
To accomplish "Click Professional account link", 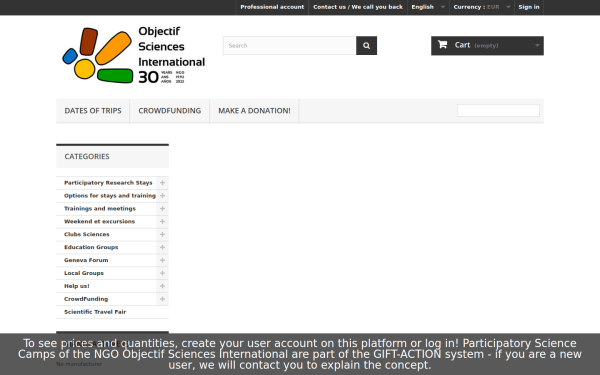I will click(x=272, y=7).
